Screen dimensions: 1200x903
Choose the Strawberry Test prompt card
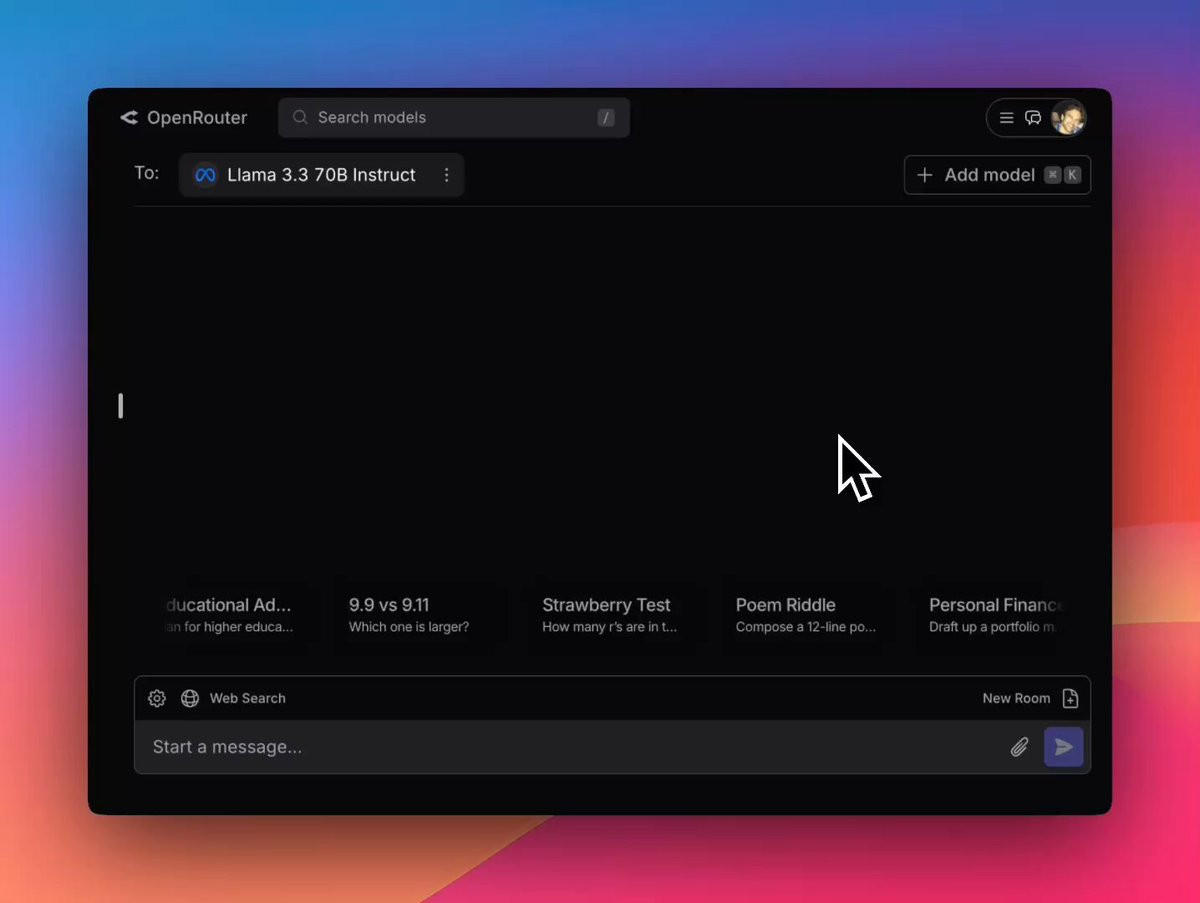pos(614,614)
